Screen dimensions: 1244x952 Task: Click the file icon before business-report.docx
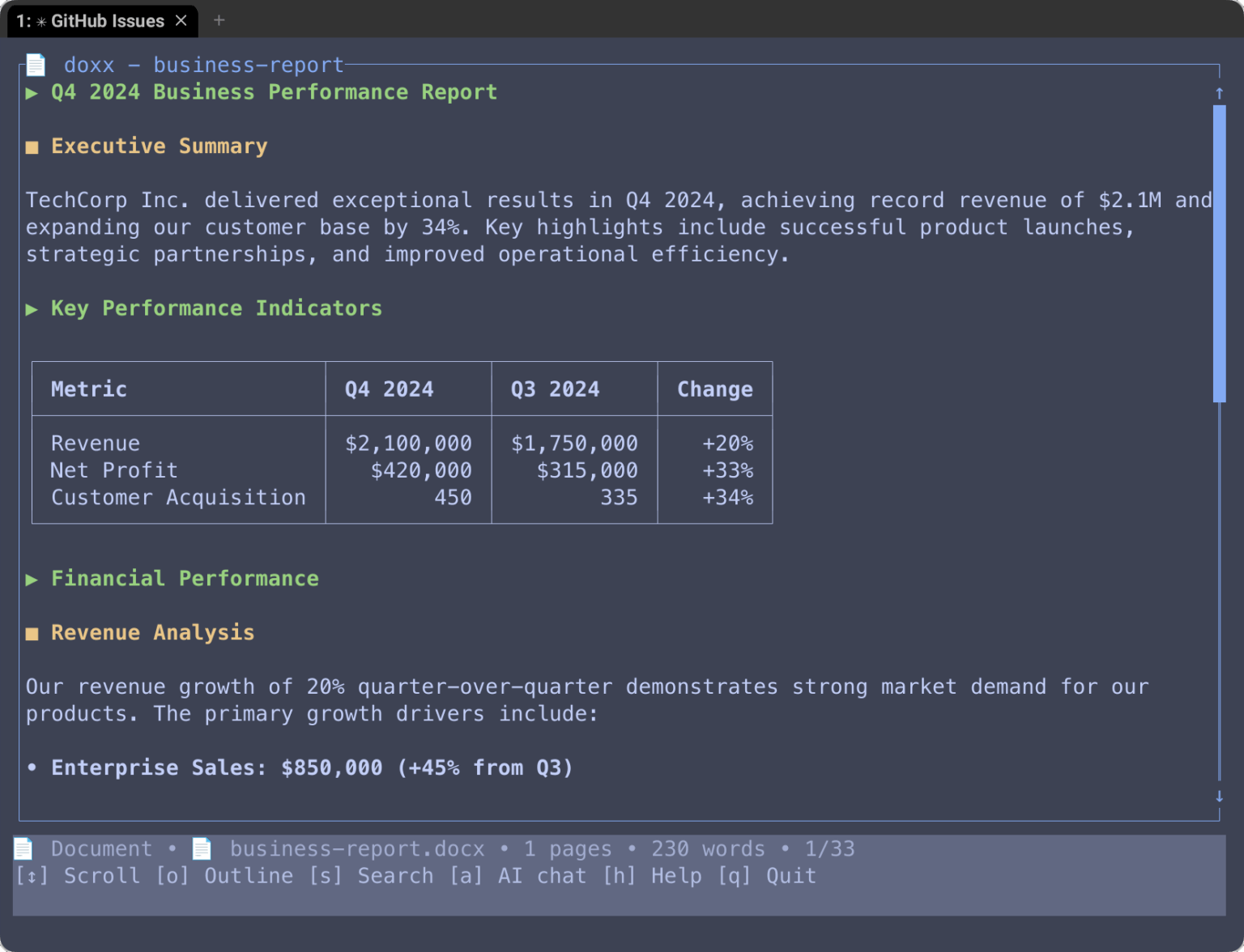click(x=202, y=848)
